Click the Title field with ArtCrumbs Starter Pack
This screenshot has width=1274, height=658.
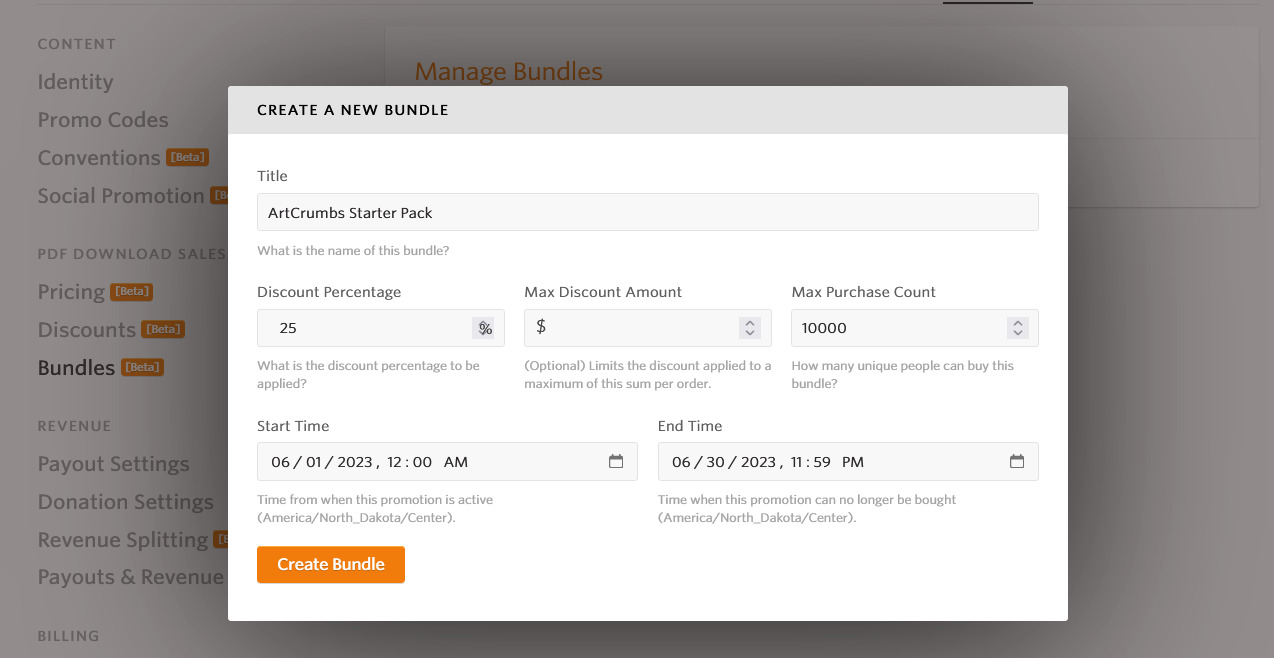click(648, 212)
